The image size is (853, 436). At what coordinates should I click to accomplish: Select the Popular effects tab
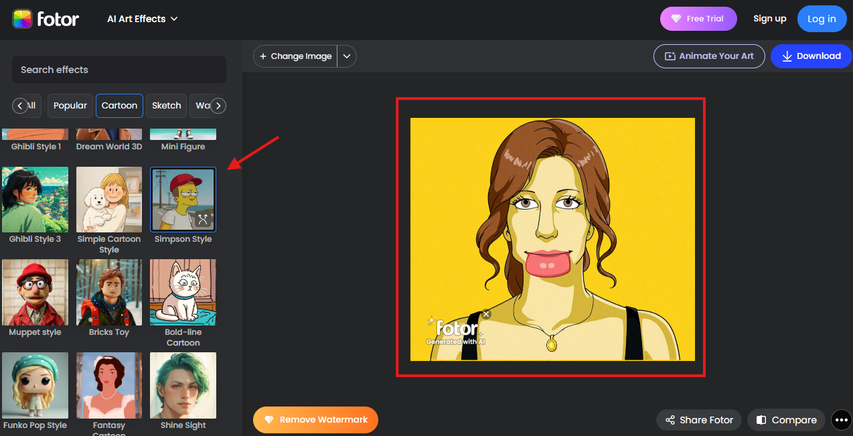(70, 106)
